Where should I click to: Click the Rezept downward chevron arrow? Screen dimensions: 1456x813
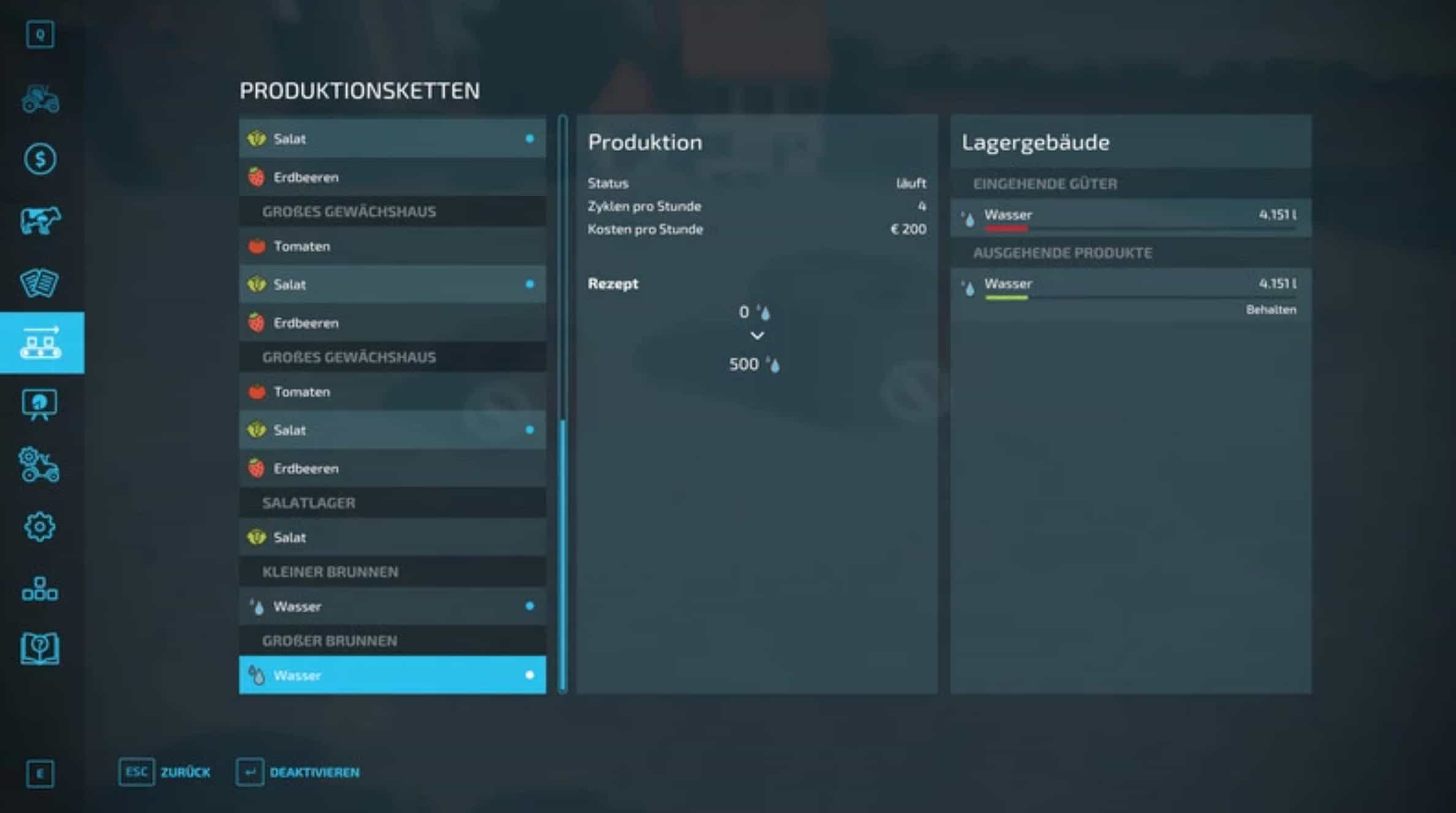point(757,336)
